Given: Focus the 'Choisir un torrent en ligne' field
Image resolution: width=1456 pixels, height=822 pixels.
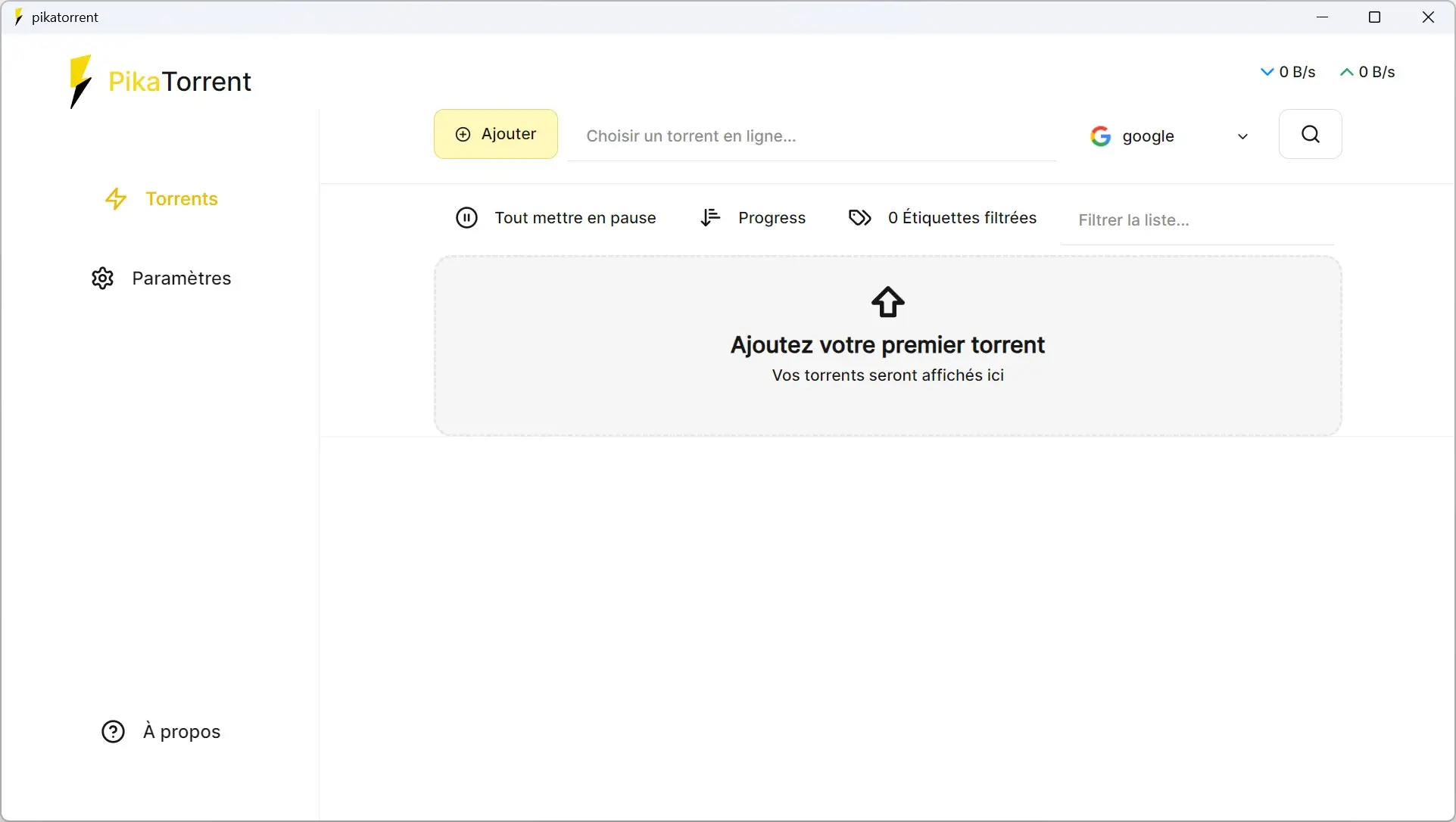Looking at the screenshot, I should click(812, 136).
